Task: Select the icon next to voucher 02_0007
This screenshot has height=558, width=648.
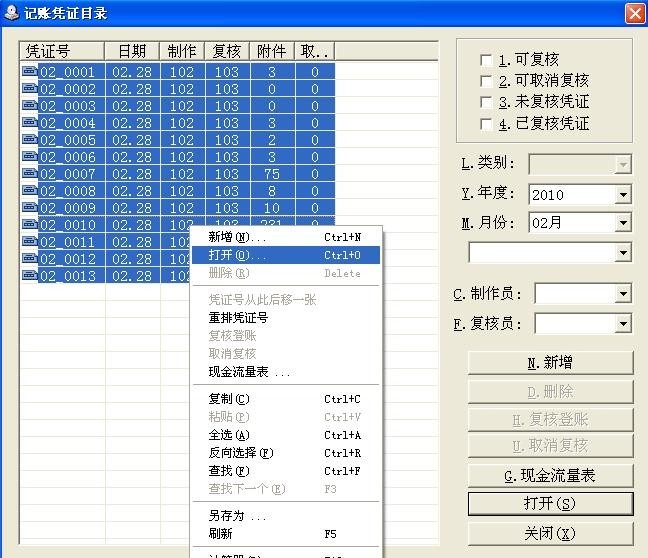Action: tap(29, 174)
